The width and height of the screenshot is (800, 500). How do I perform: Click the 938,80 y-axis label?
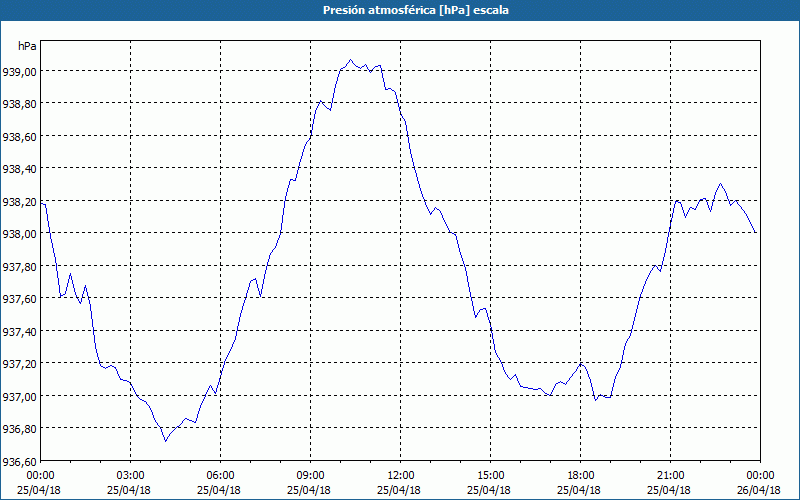tap(19, 104)
